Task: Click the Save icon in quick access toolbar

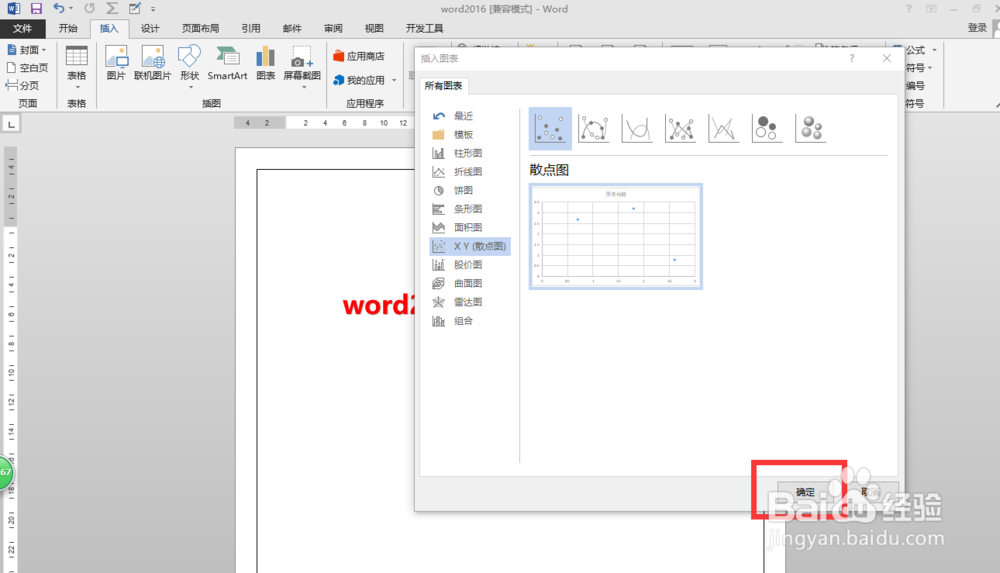Action: [36, 9]
